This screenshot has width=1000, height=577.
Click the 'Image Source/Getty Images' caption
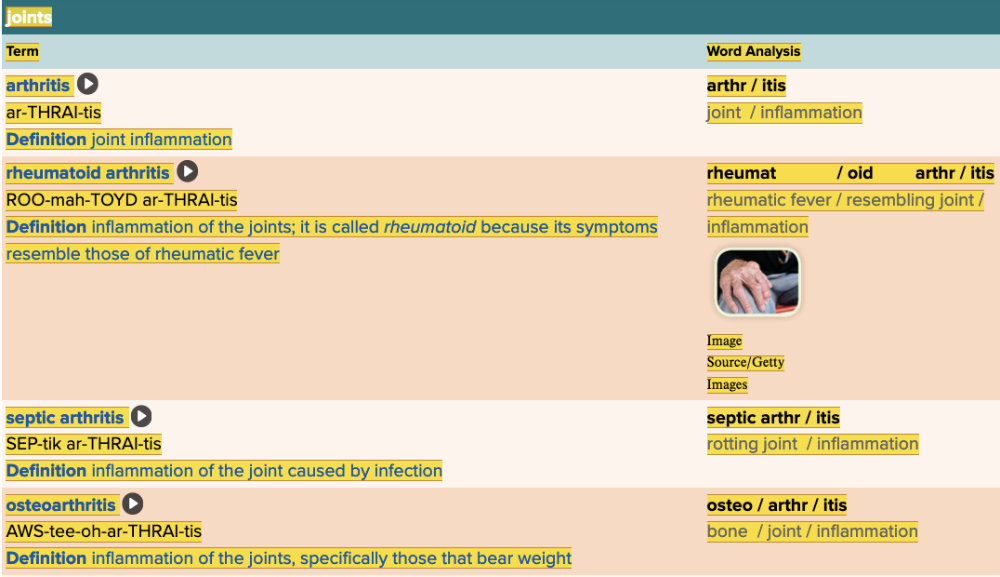point(745,363)
